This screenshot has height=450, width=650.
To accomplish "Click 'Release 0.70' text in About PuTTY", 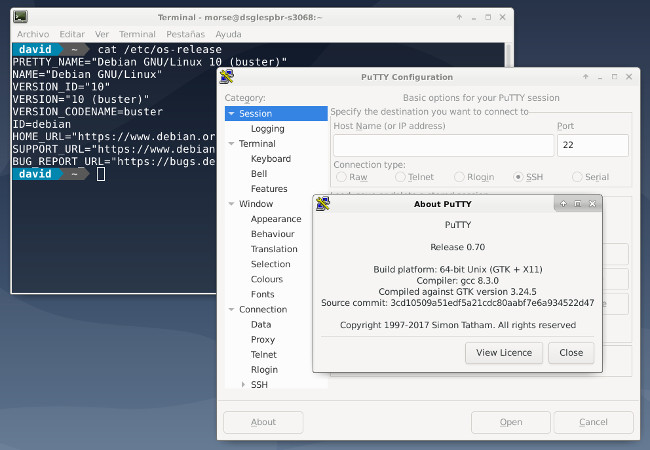I will click(x=457, y=247).
